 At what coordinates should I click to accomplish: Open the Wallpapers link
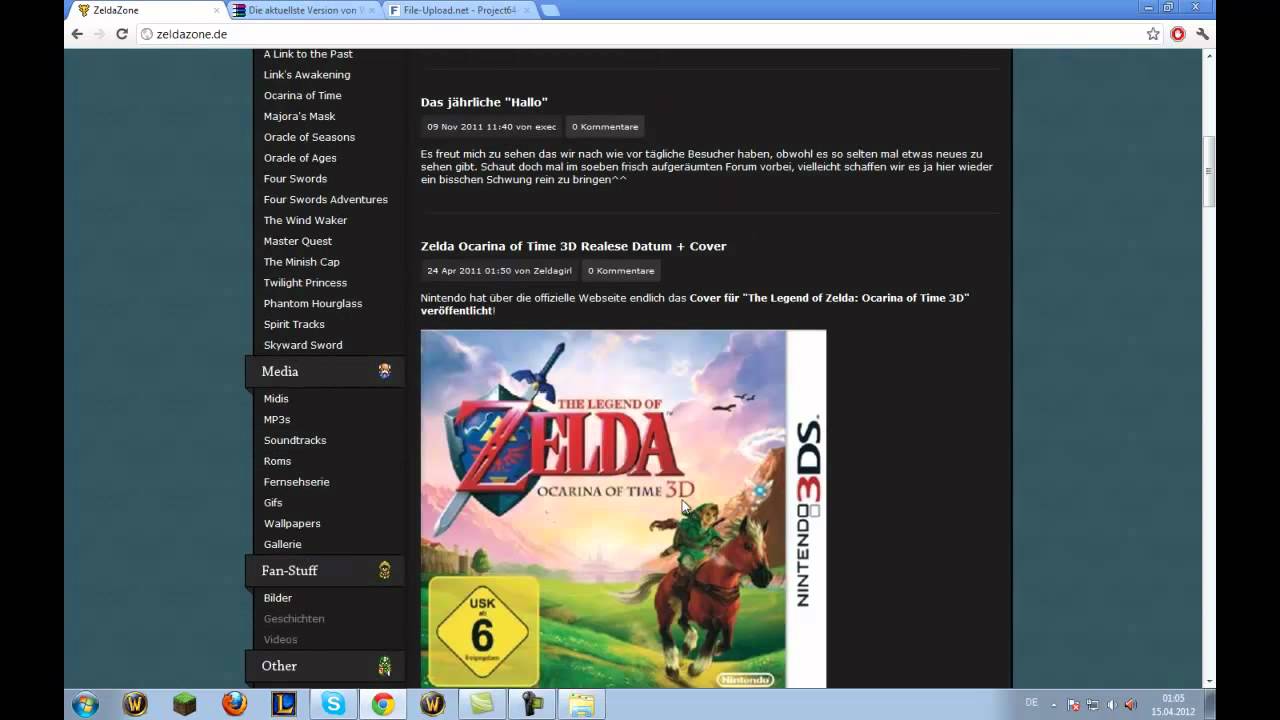292,524
